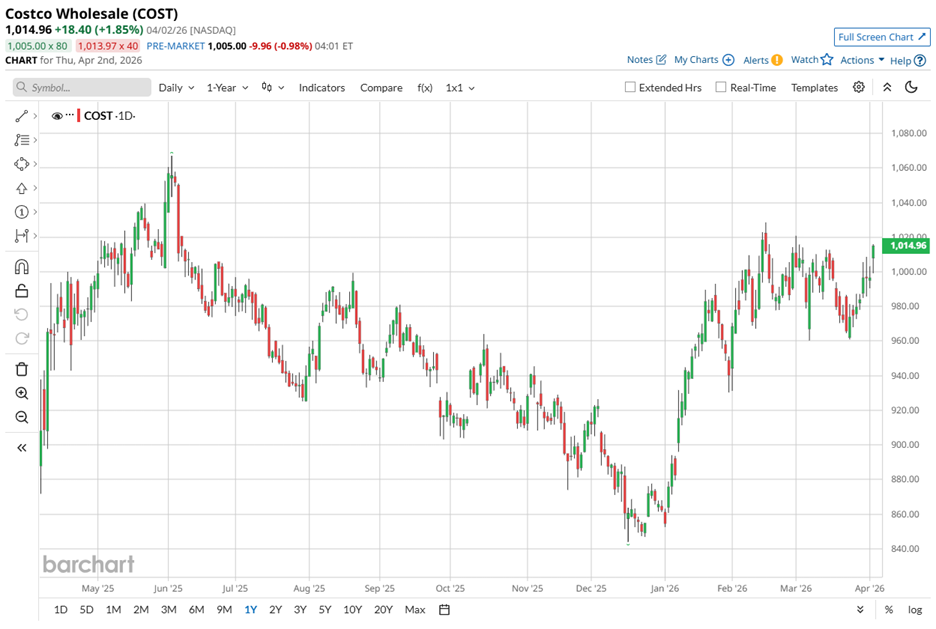Image resolution: width=936 pixels, height=629 pixels.
Task: Collapse the chart header panel
Action: tap(887, 87)
